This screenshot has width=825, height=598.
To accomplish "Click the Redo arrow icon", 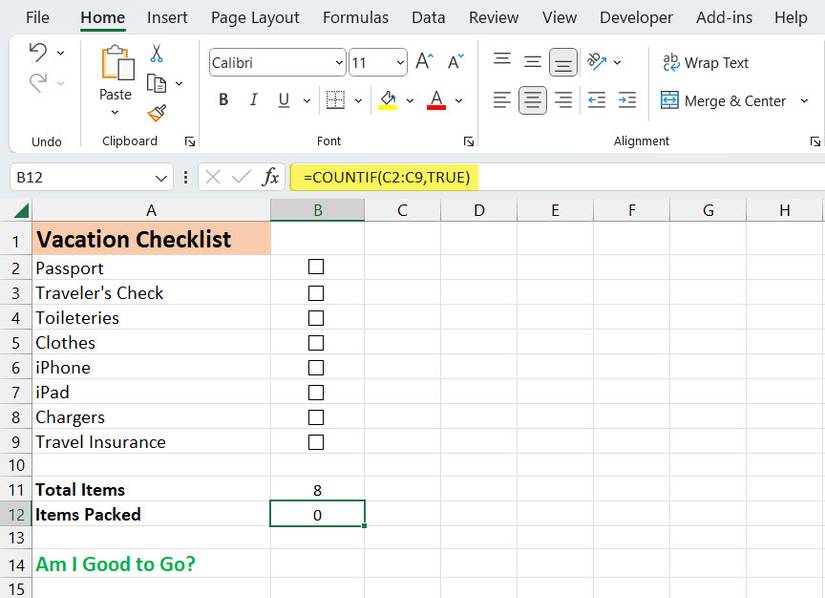I will click(x=38, y=83).
